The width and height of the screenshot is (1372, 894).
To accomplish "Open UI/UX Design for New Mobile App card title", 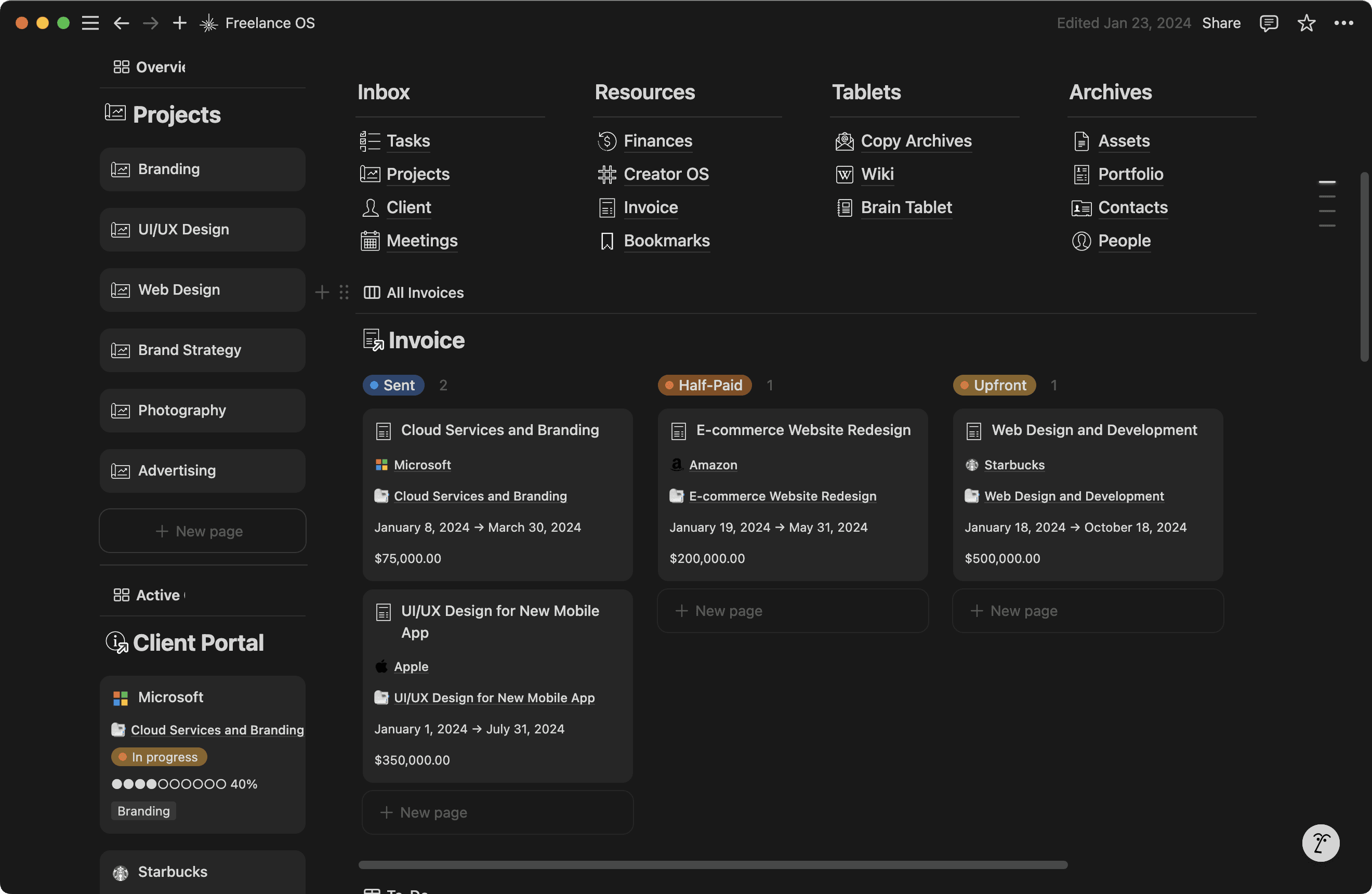I will 500,621.
